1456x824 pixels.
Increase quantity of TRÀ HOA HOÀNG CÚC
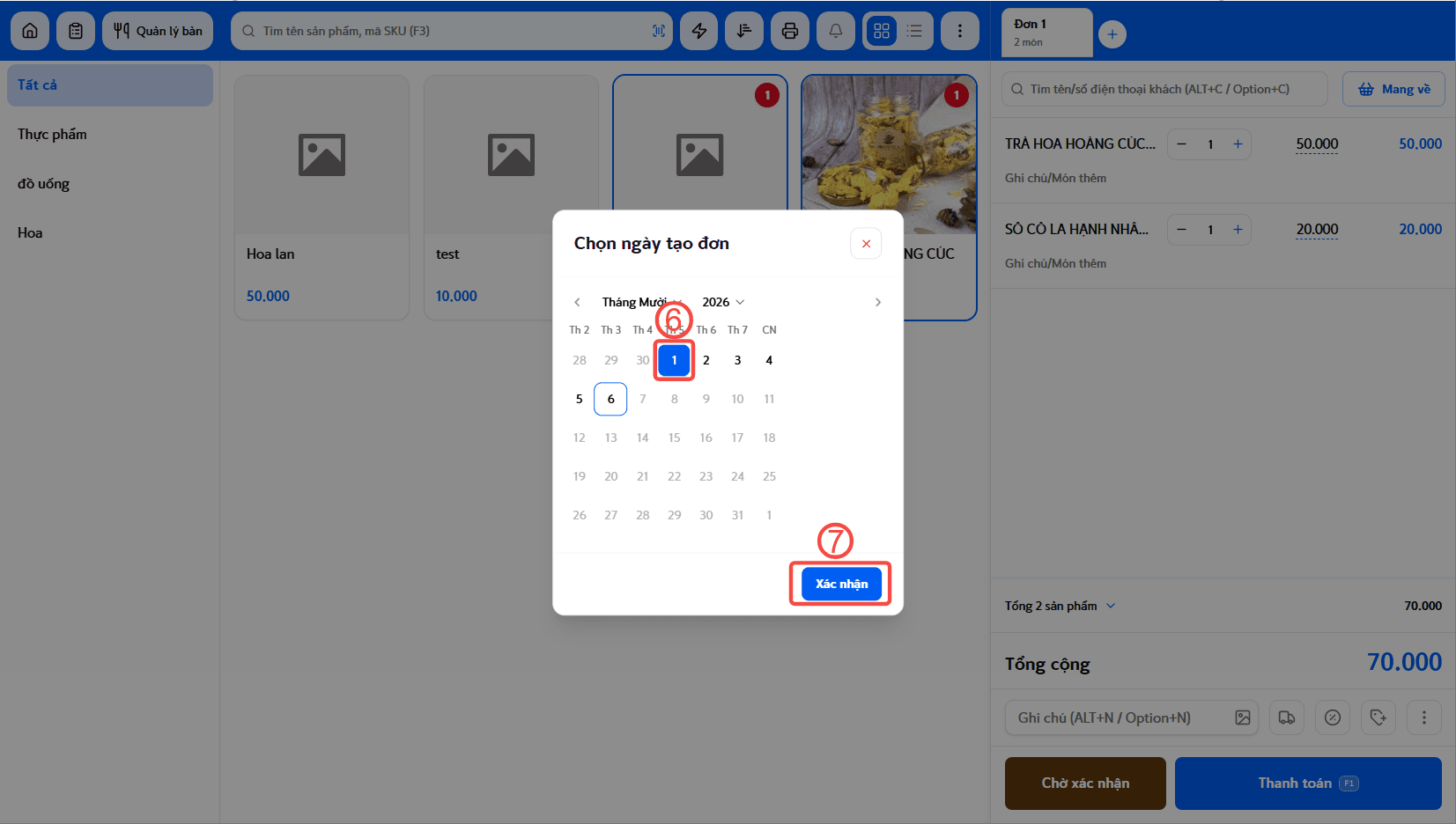click(1238, 144)
